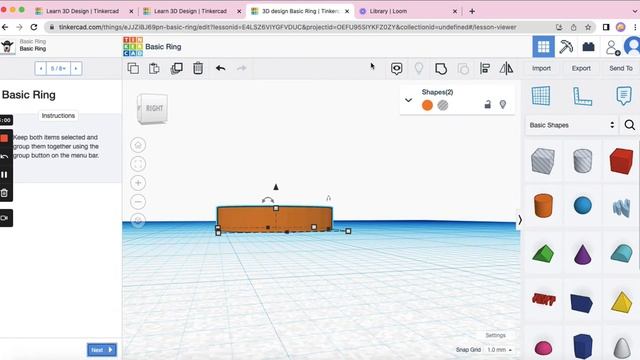Undo the last action
640x360 pixels.
(x=220, y=68)
